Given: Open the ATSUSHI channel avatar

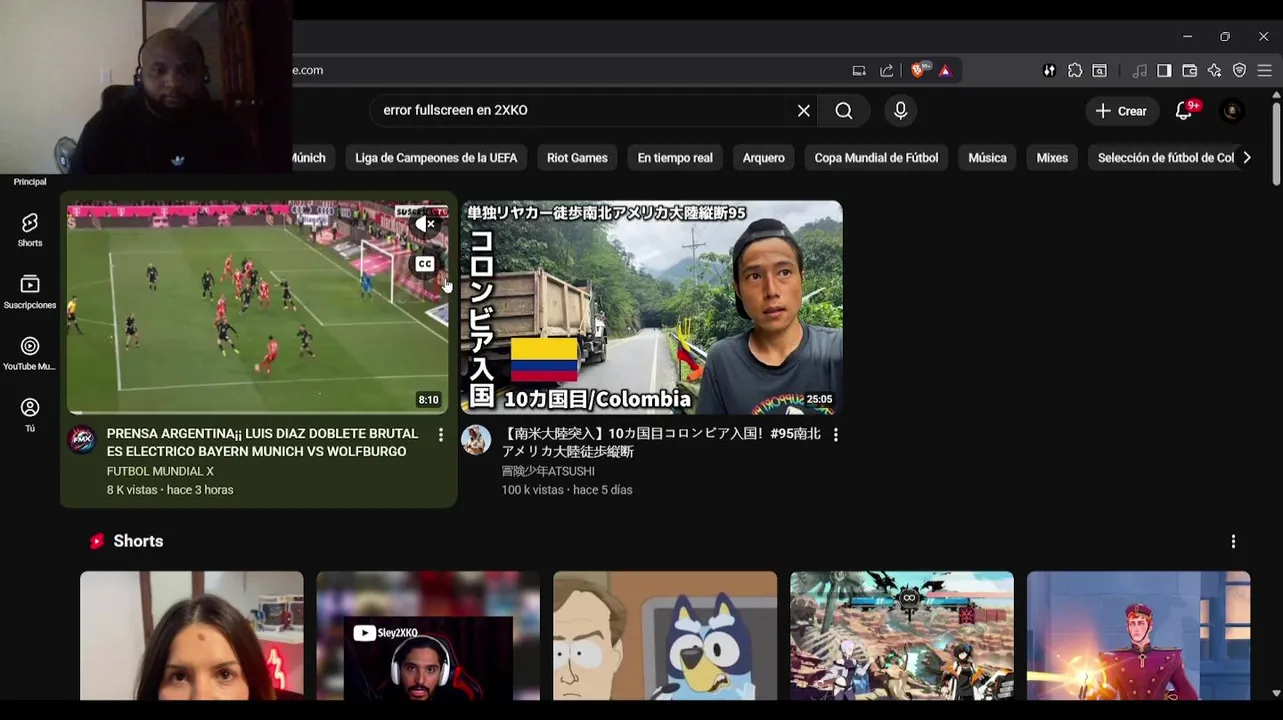Looking at the screenshot, I should [476, 440].
